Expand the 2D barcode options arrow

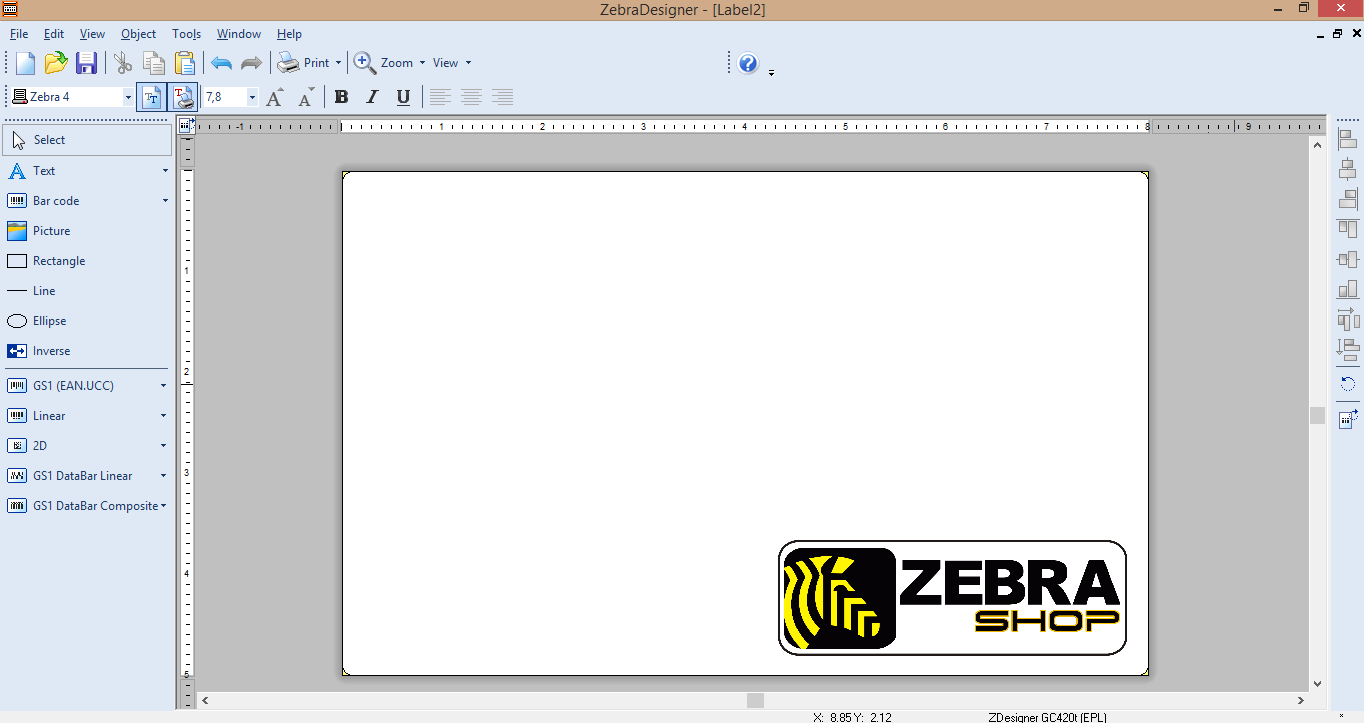click(163, 445)
